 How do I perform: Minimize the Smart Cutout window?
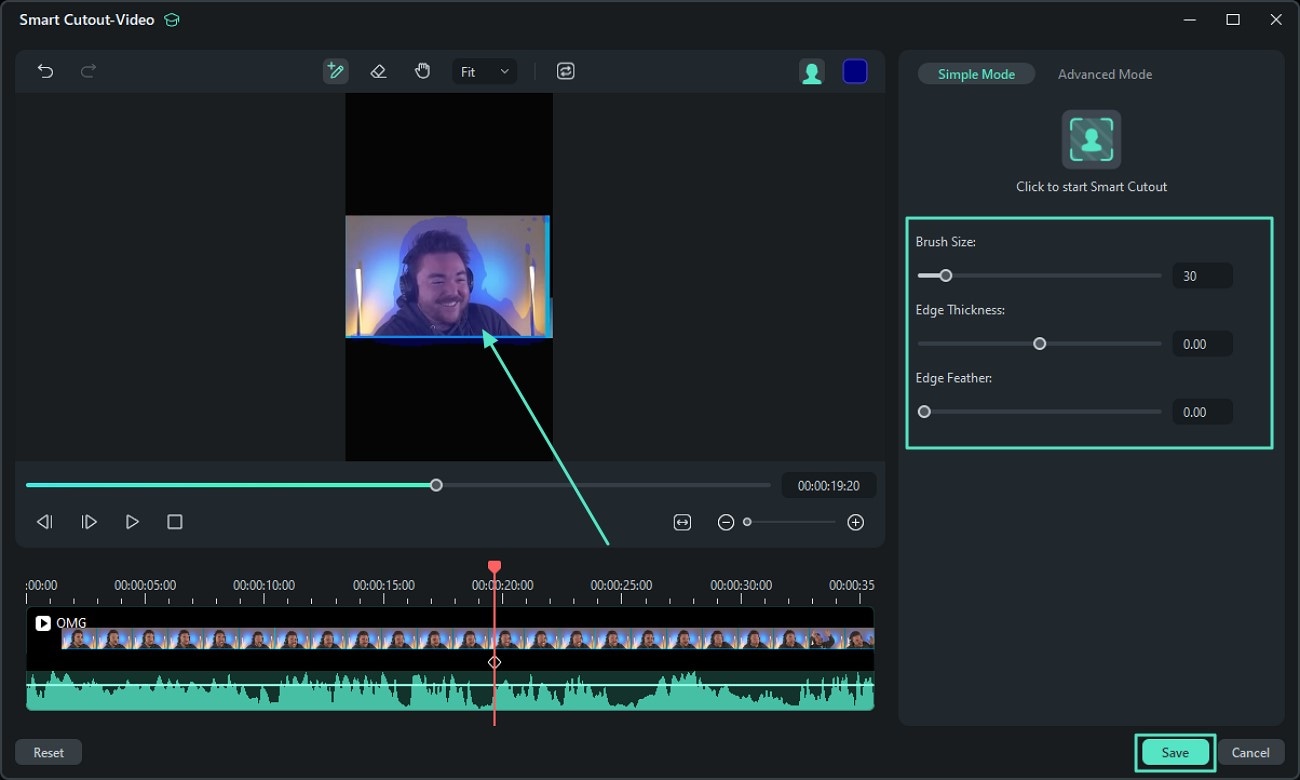point(1190,20)
